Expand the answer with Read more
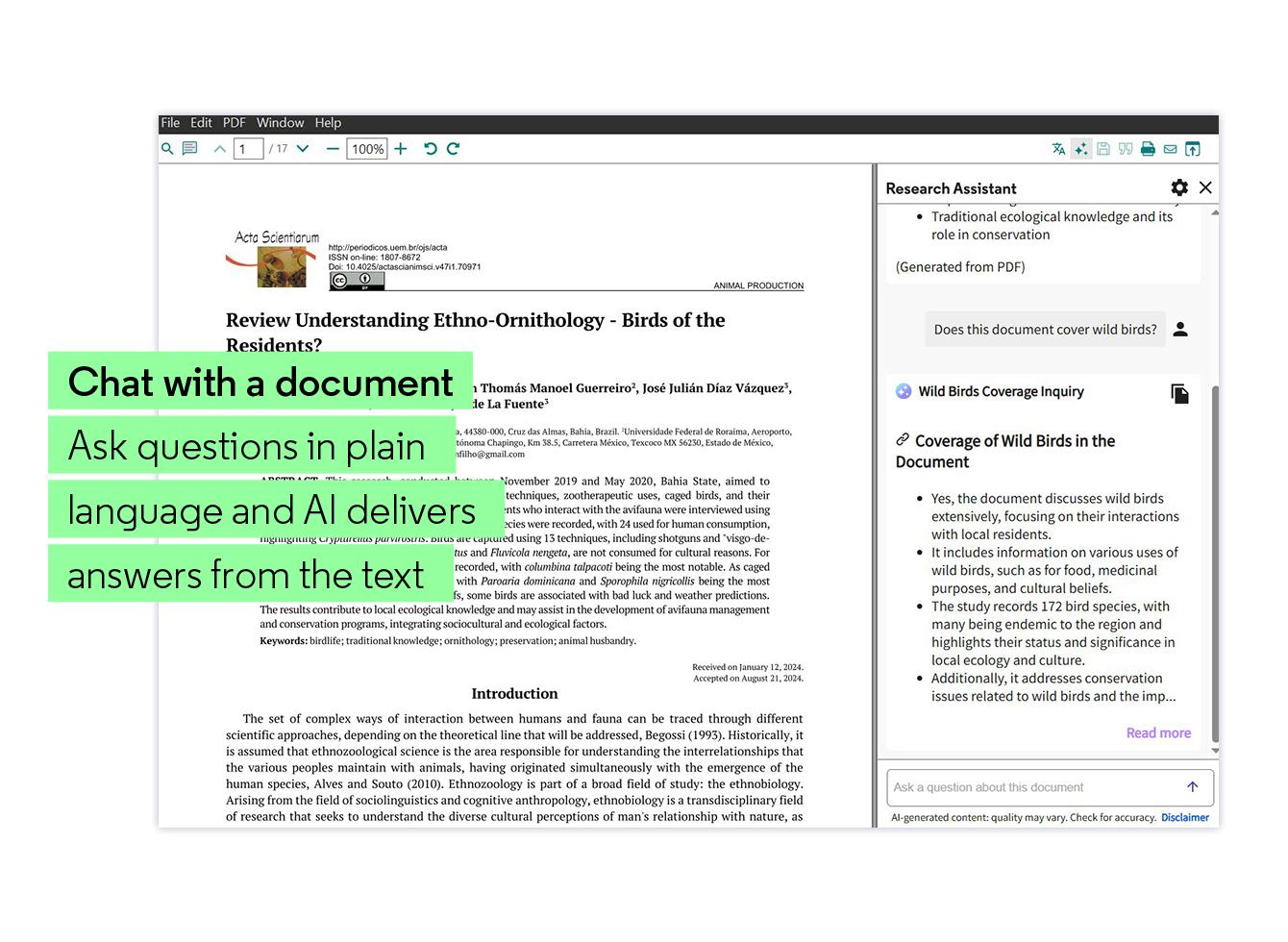This screenshot has height=942, width=1288. (1158, 732)
